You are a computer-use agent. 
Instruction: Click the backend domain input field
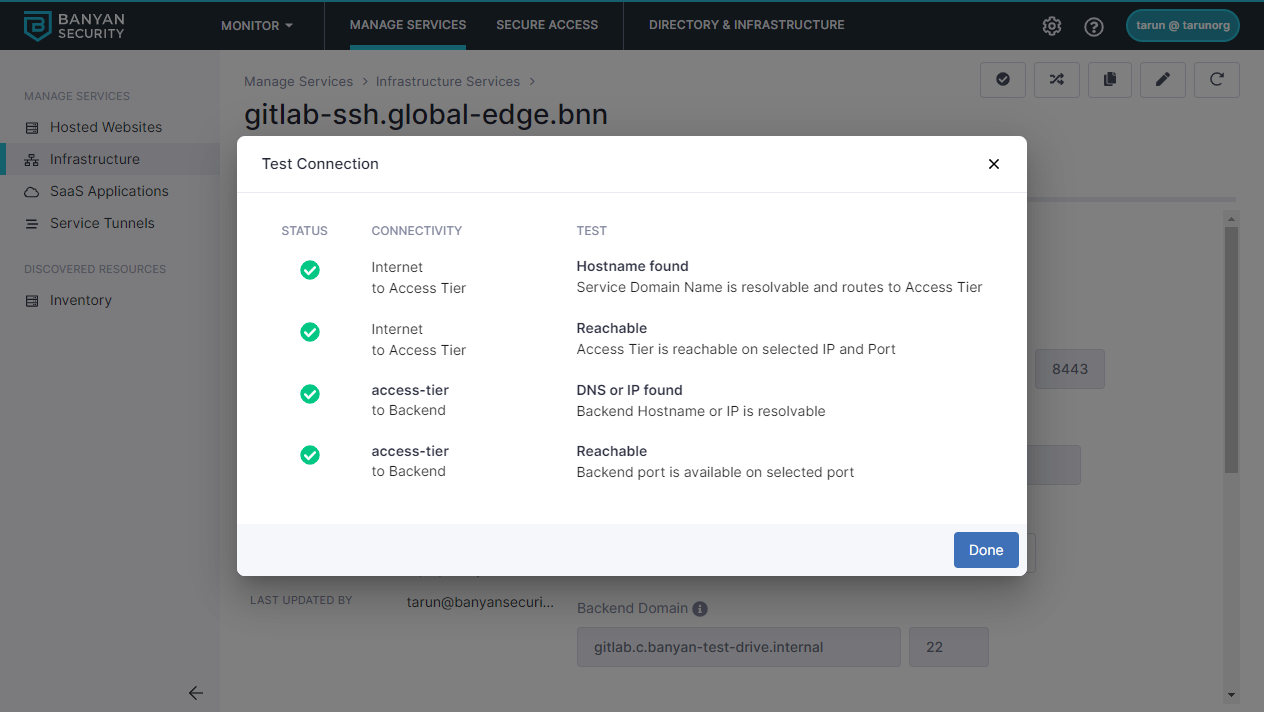pyautogui.click(x=738, y=647)
